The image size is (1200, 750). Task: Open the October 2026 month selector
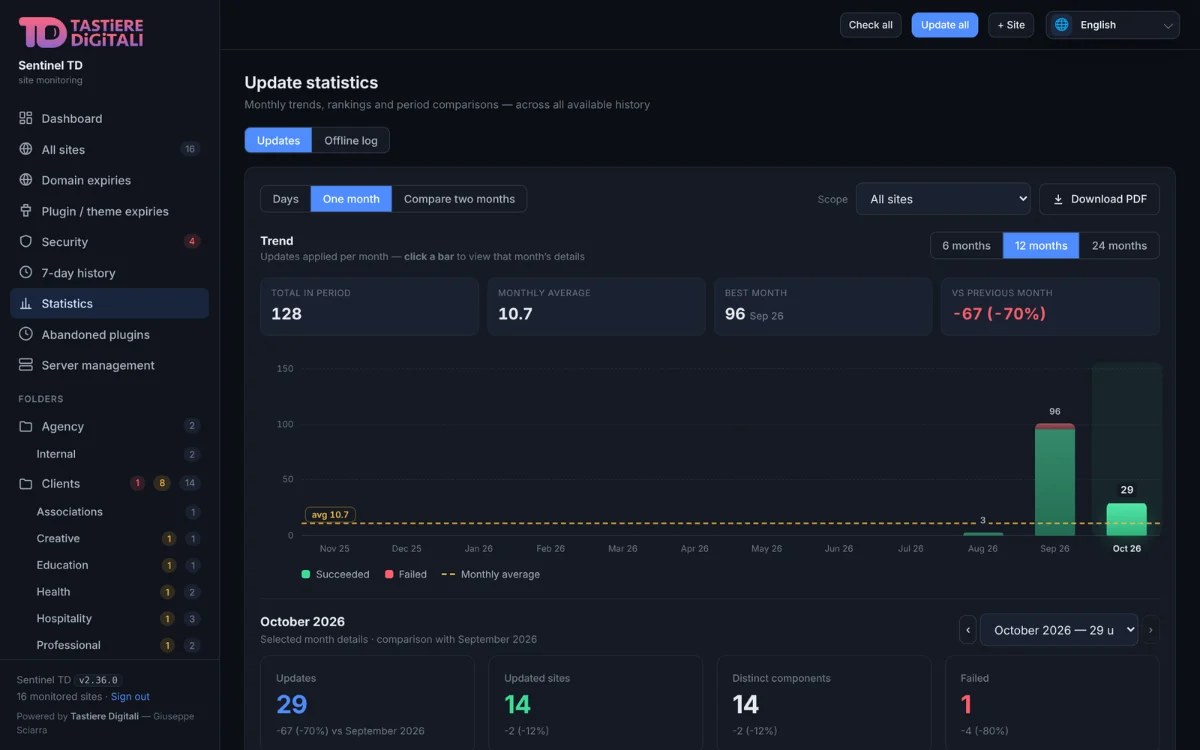pos(1059,630)
